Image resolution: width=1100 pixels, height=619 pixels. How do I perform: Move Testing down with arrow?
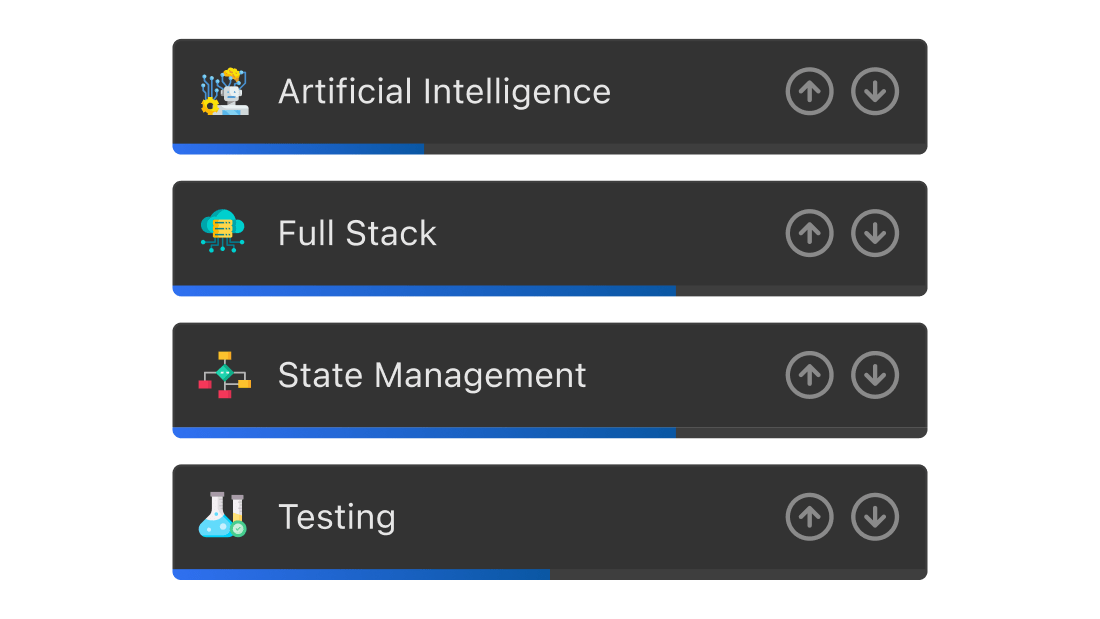click(x=875, y=517)
